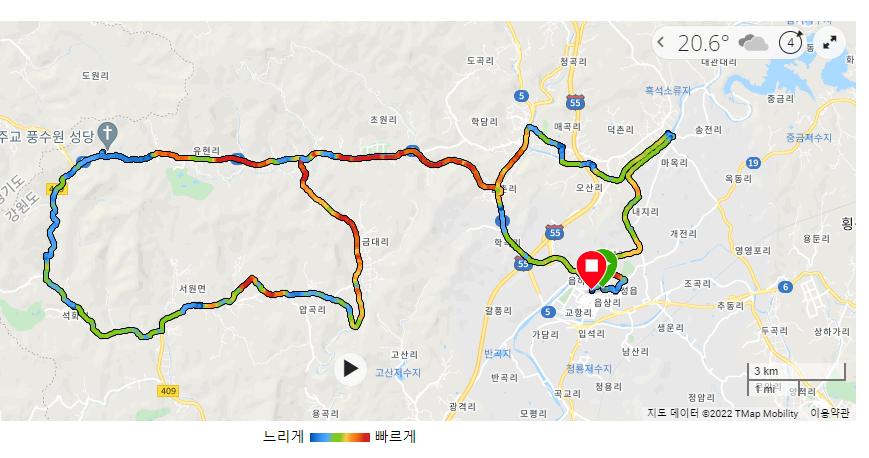Open the cloudy weather icon details

753,43
